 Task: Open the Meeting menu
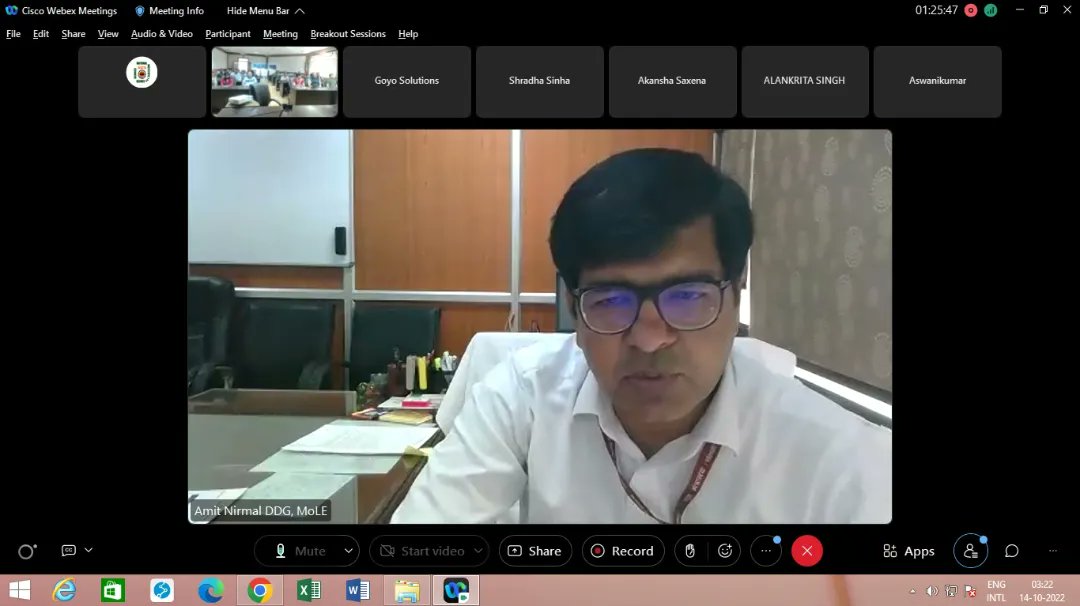[280, 34]
